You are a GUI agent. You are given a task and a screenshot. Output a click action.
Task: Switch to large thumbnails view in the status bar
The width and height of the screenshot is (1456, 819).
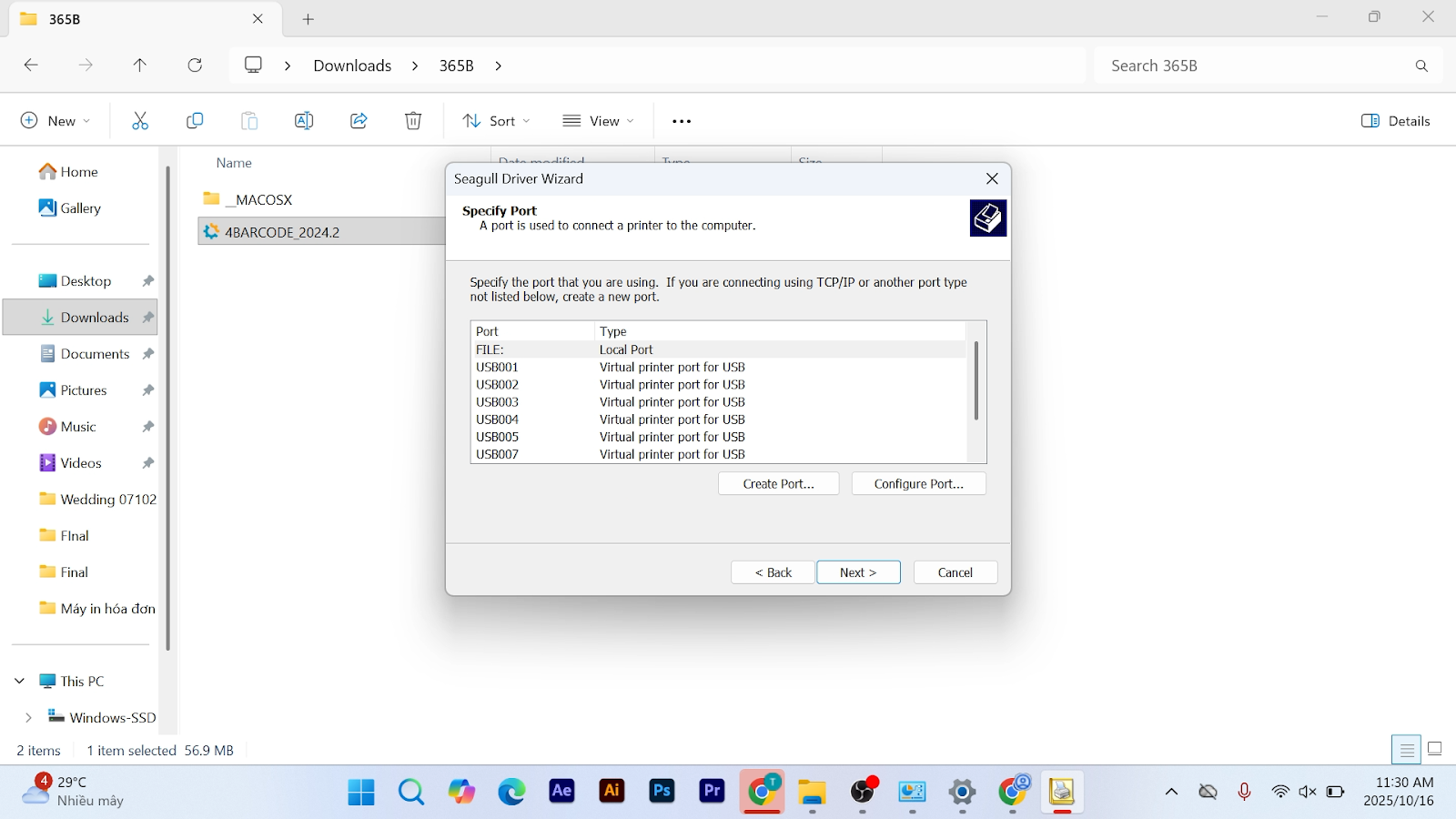[x=1435, y=750]
